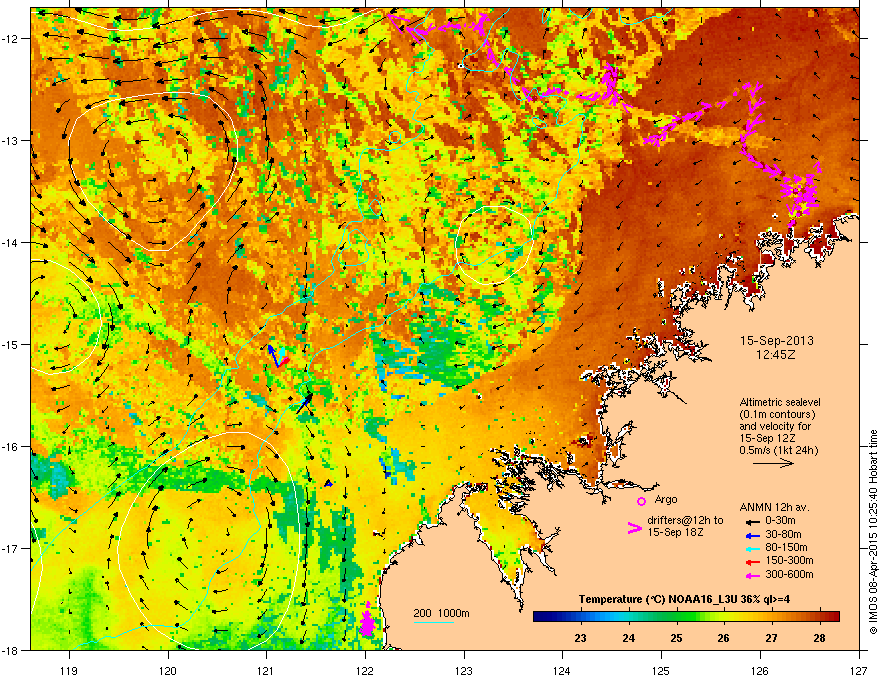
Task: Click the longitude axis label '120'
Action: point(168,670)
